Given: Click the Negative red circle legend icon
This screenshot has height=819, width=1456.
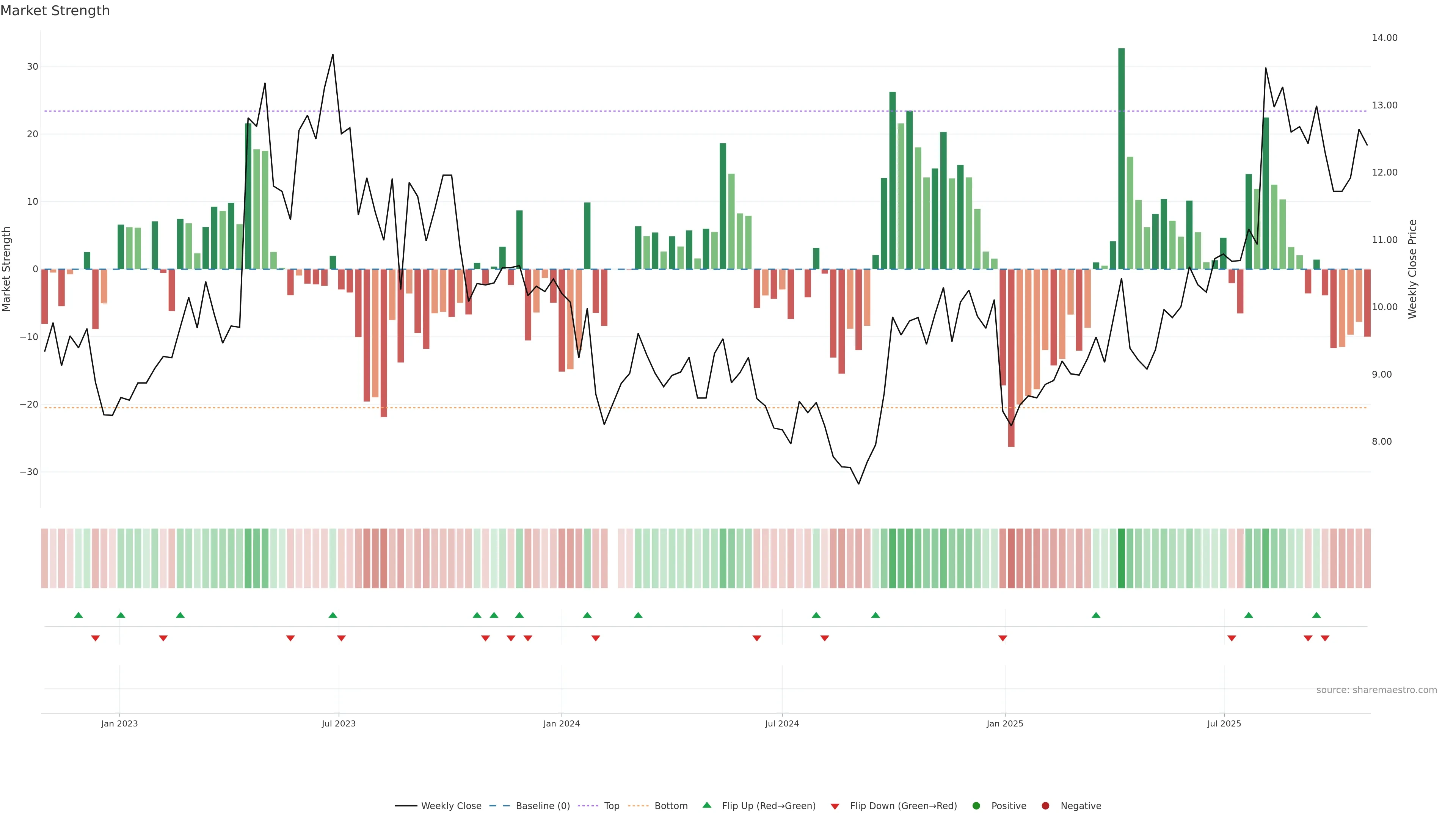Looking at the screenshot, I should [1045, 806].
